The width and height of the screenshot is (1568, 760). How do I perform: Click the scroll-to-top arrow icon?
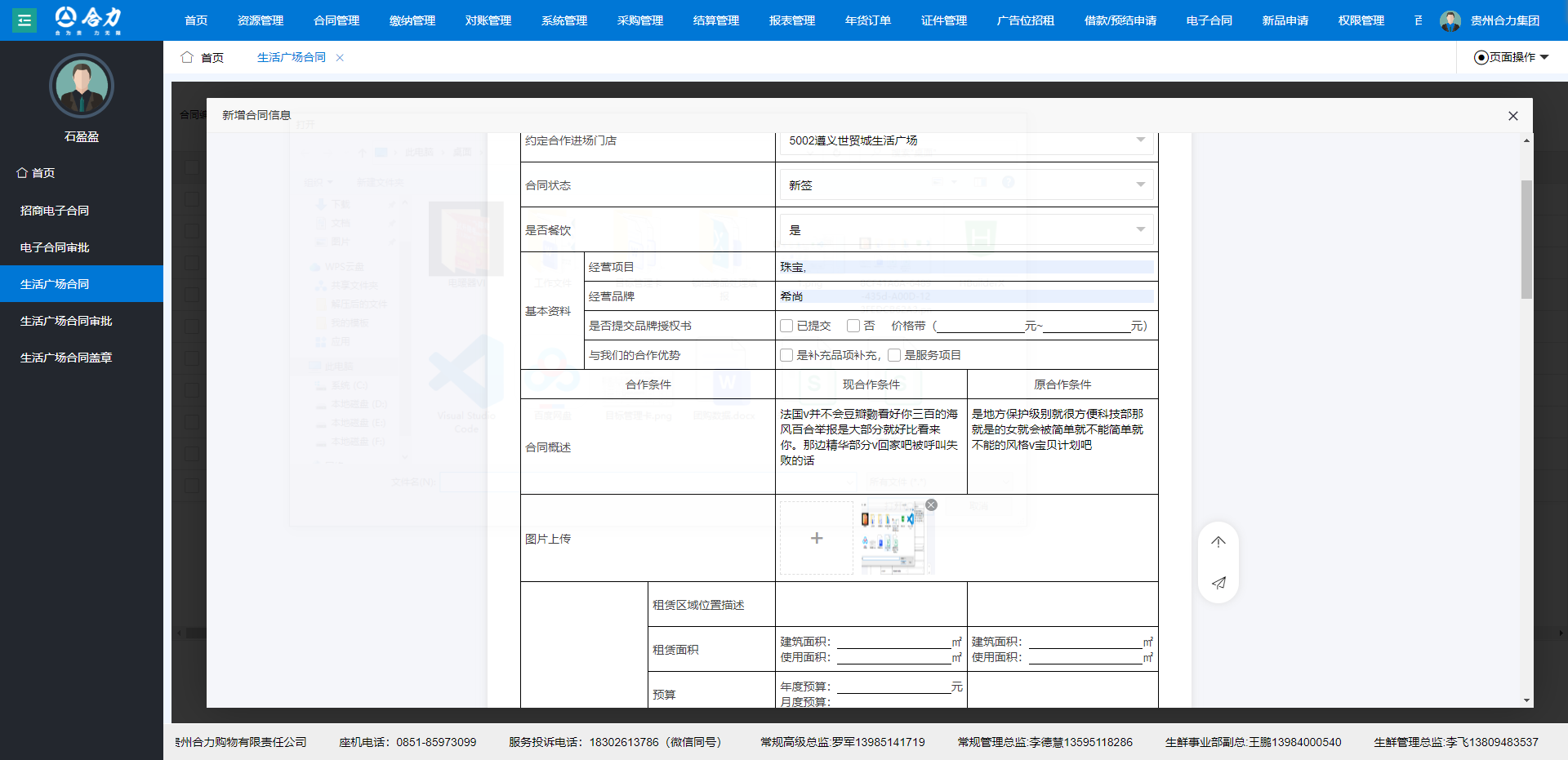click(1218, 542)
